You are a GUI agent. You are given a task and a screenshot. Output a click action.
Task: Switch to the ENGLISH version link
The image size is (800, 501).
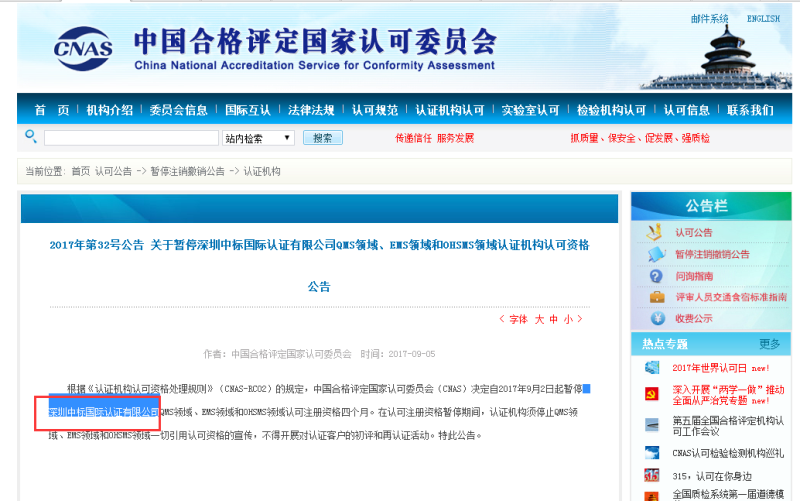[x=763, y=19]
